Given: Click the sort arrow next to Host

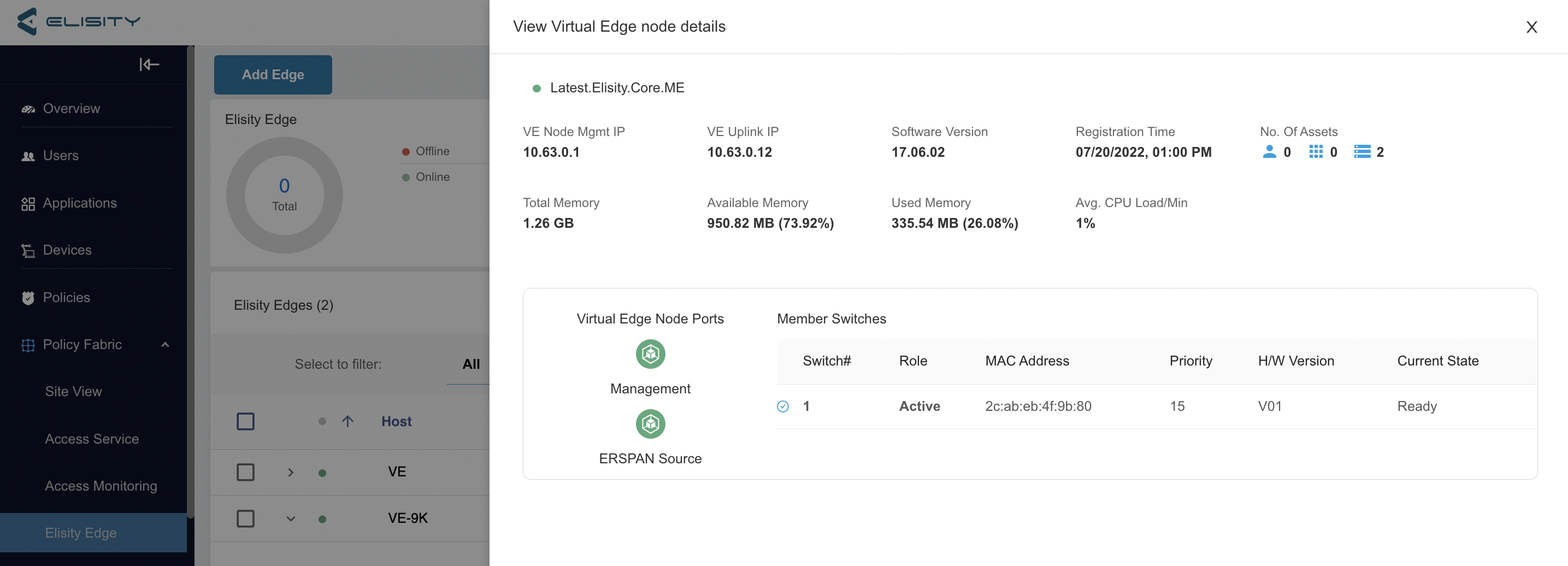Looking at the screenshot, I should point(347,421).
